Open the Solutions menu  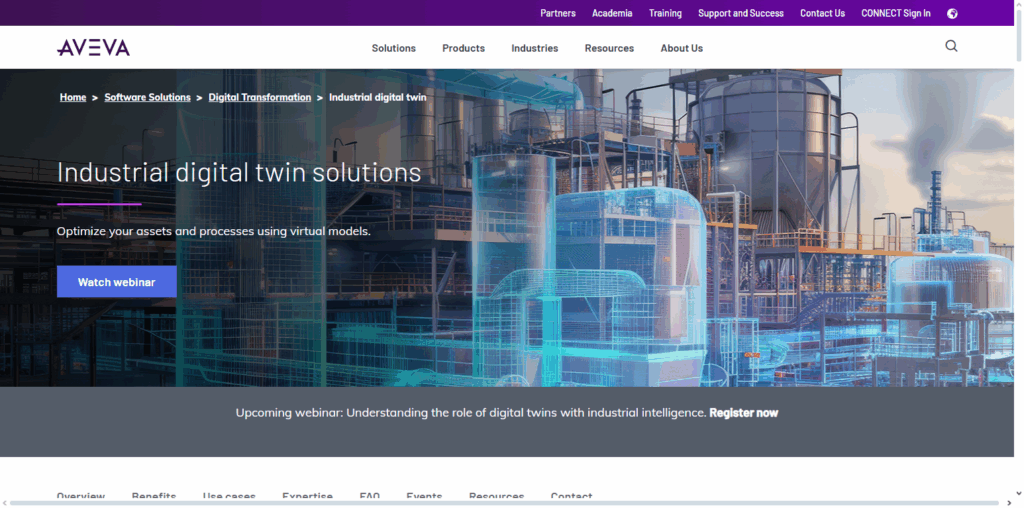pos(394,48)
